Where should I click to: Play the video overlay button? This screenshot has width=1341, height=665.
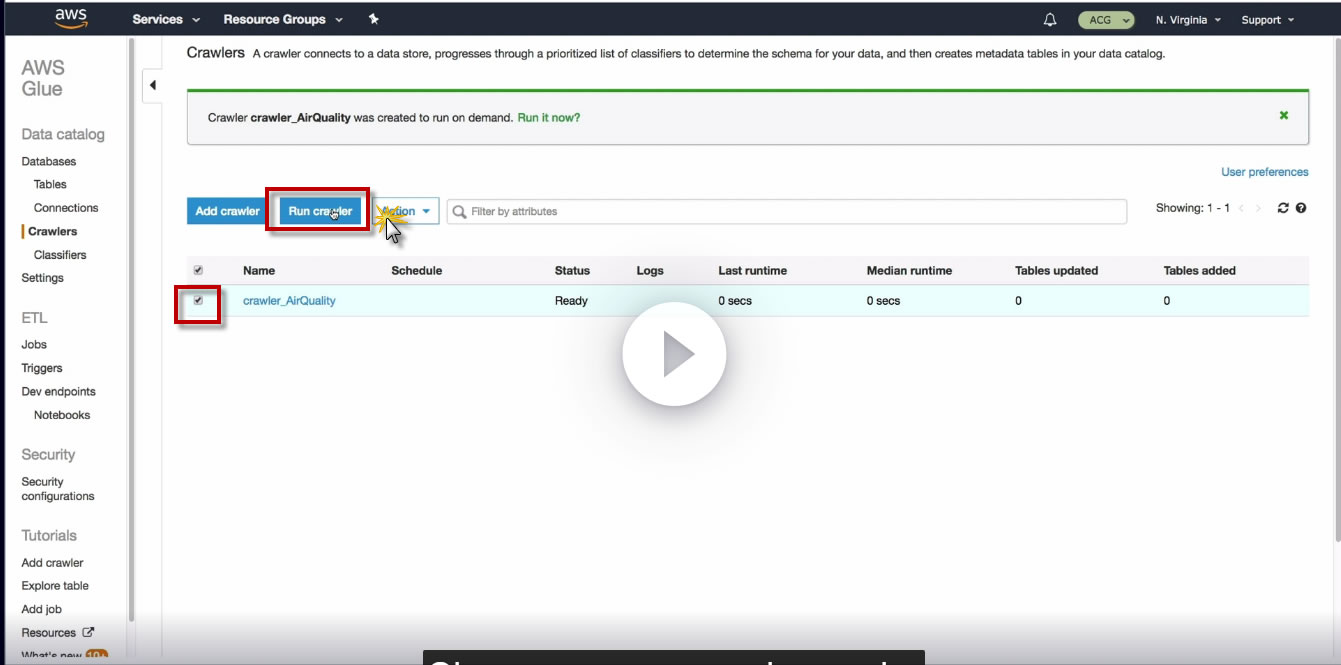coord(674,354)
